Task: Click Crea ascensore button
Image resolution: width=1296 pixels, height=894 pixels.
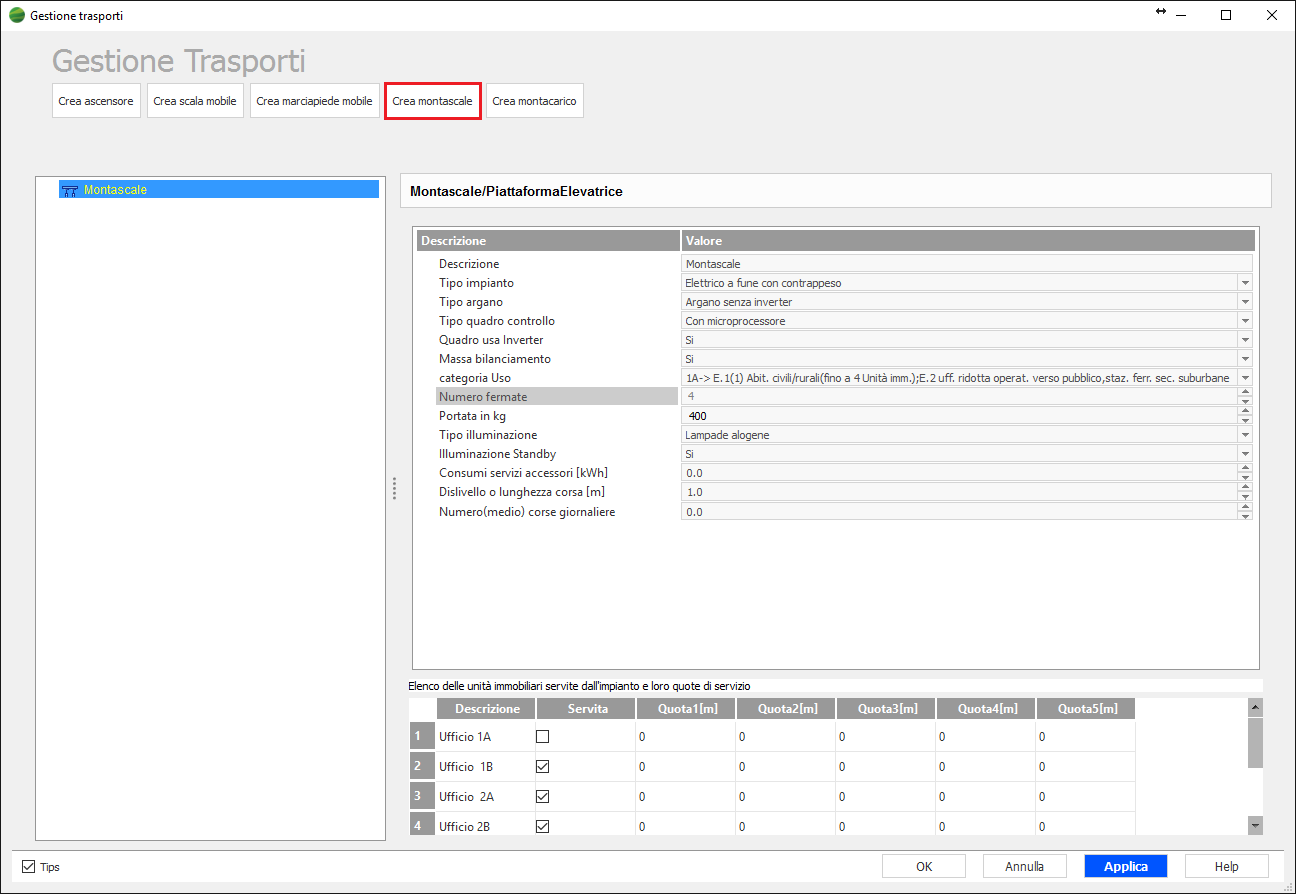Action: [x=95, y=101]
